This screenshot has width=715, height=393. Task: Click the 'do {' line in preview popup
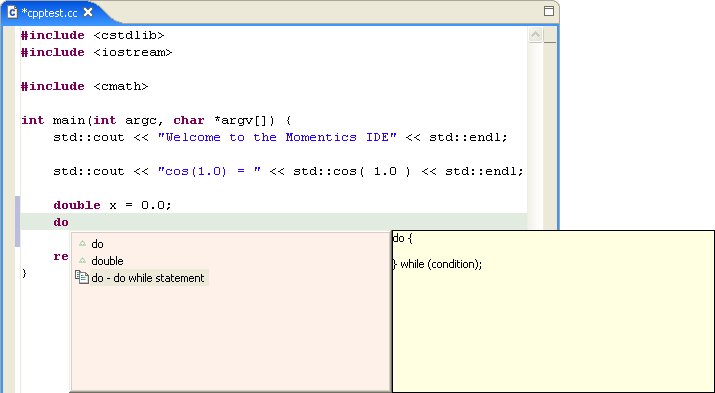pos(403,238)
